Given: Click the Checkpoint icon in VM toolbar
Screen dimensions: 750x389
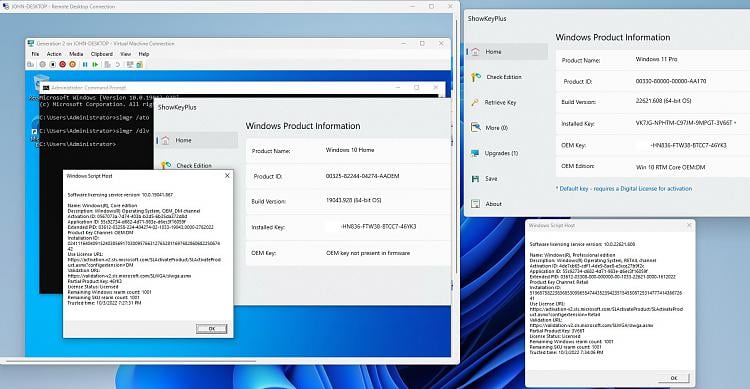Looking at the screenshot, I should (x=108, y=65).
